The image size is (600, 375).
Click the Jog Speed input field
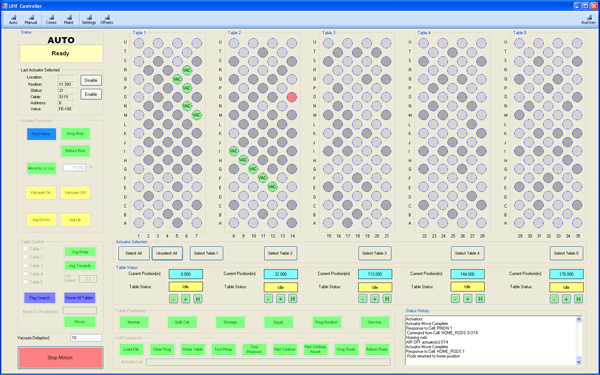(x=88, y=279)
